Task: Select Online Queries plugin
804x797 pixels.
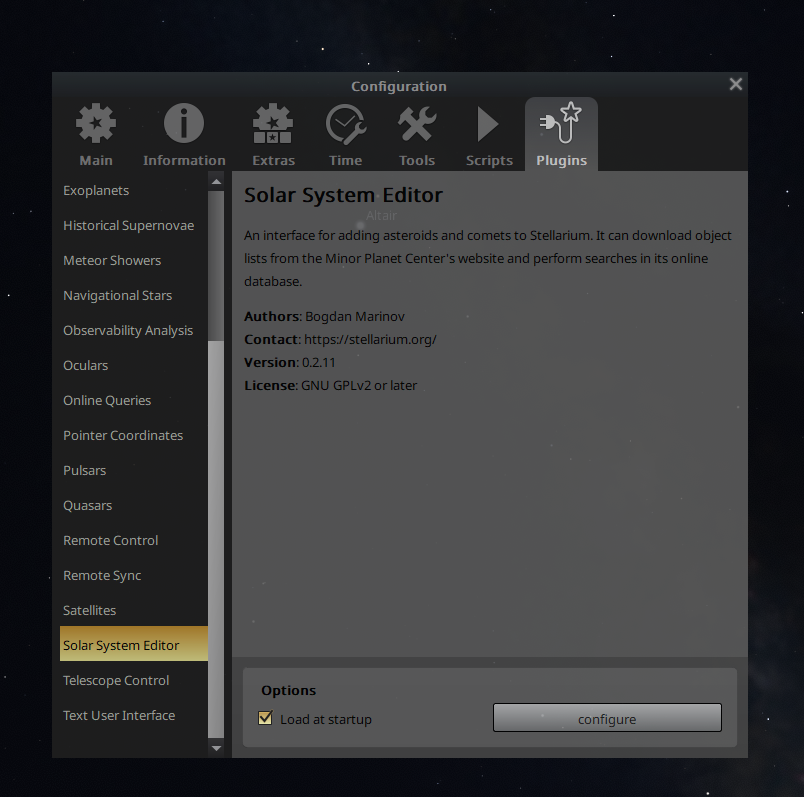Action: 134,400
